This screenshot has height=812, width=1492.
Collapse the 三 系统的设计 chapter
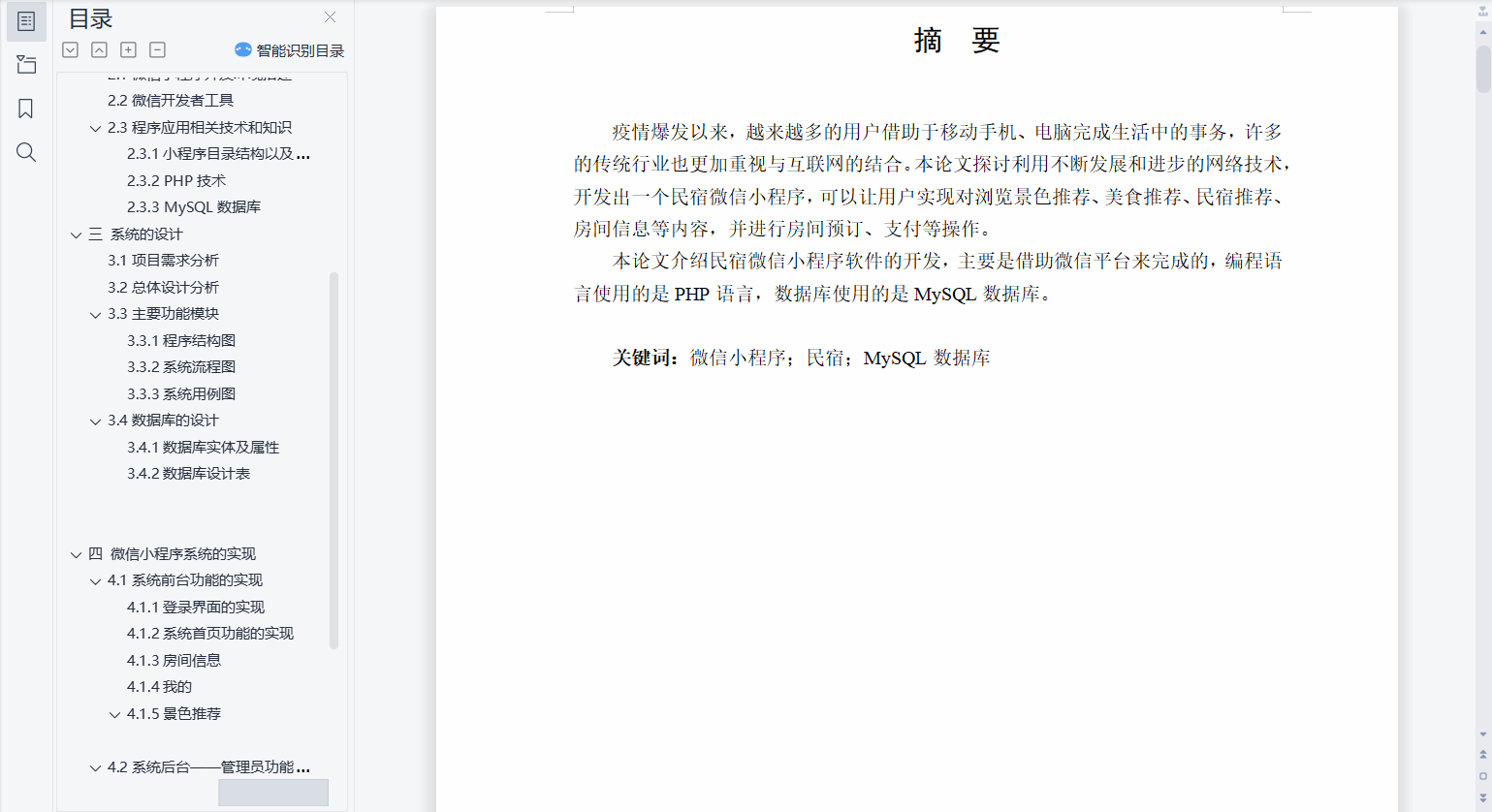tap(76, 234)
